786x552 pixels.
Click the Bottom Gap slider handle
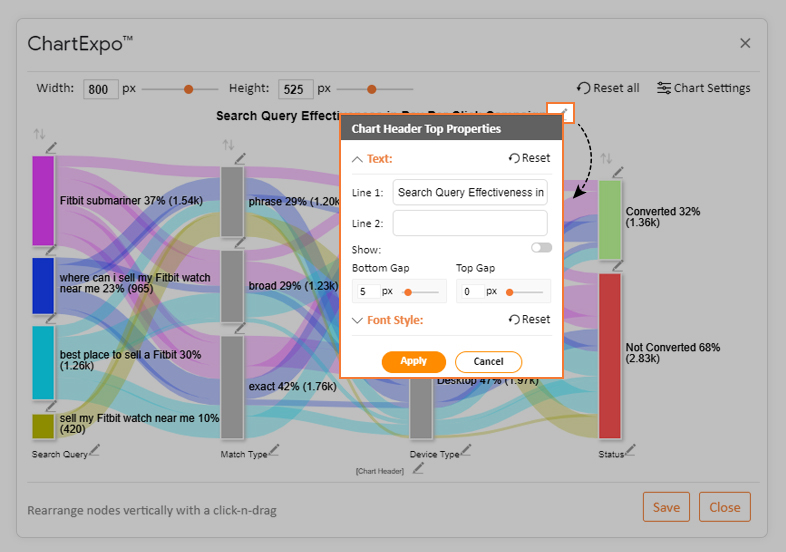[x=408, y=292]
